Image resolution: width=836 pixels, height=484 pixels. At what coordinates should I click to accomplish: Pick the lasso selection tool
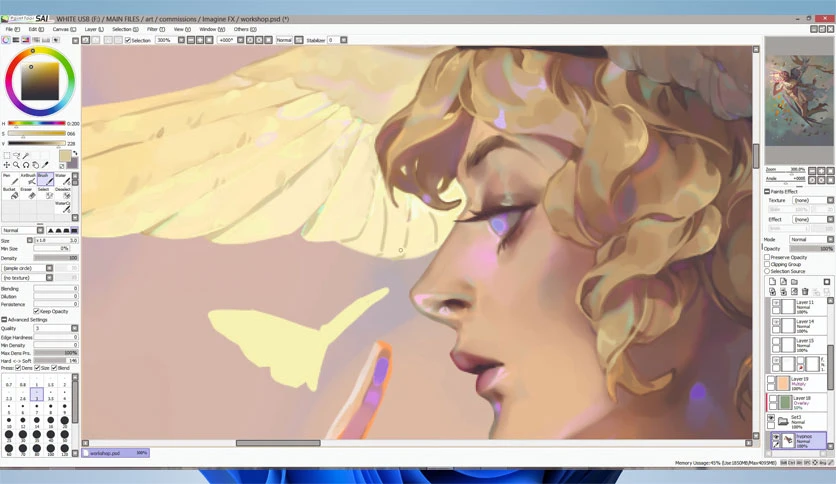(16, 156)
